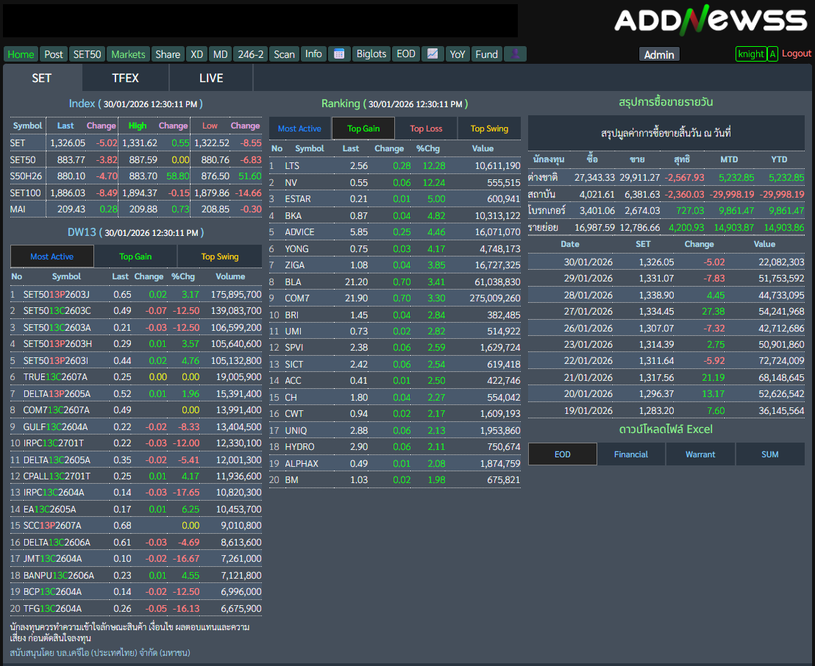
Task: Click the Fund toolbar button
Action: [486, 54]
